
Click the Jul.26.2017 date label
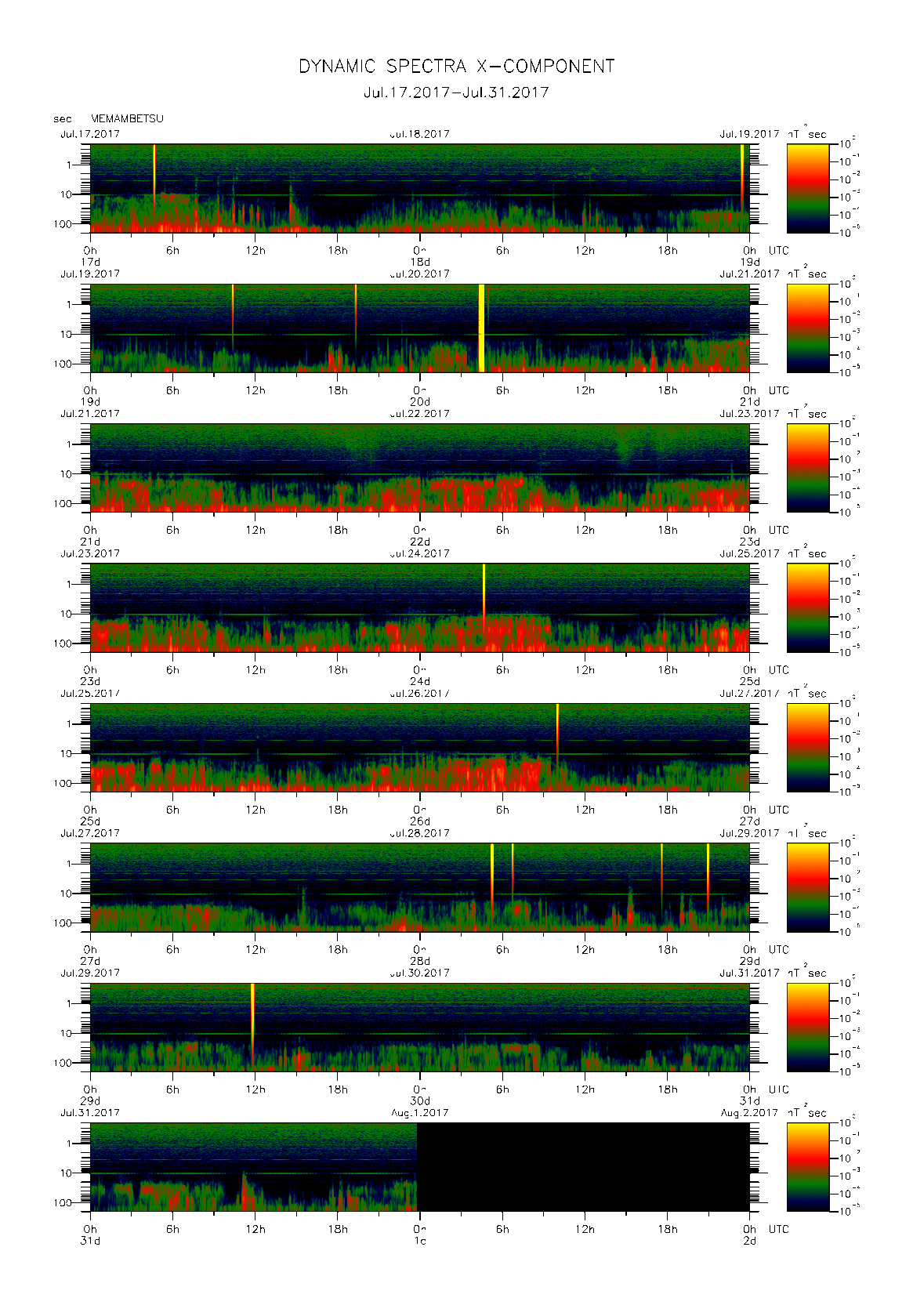click(420, 694)
